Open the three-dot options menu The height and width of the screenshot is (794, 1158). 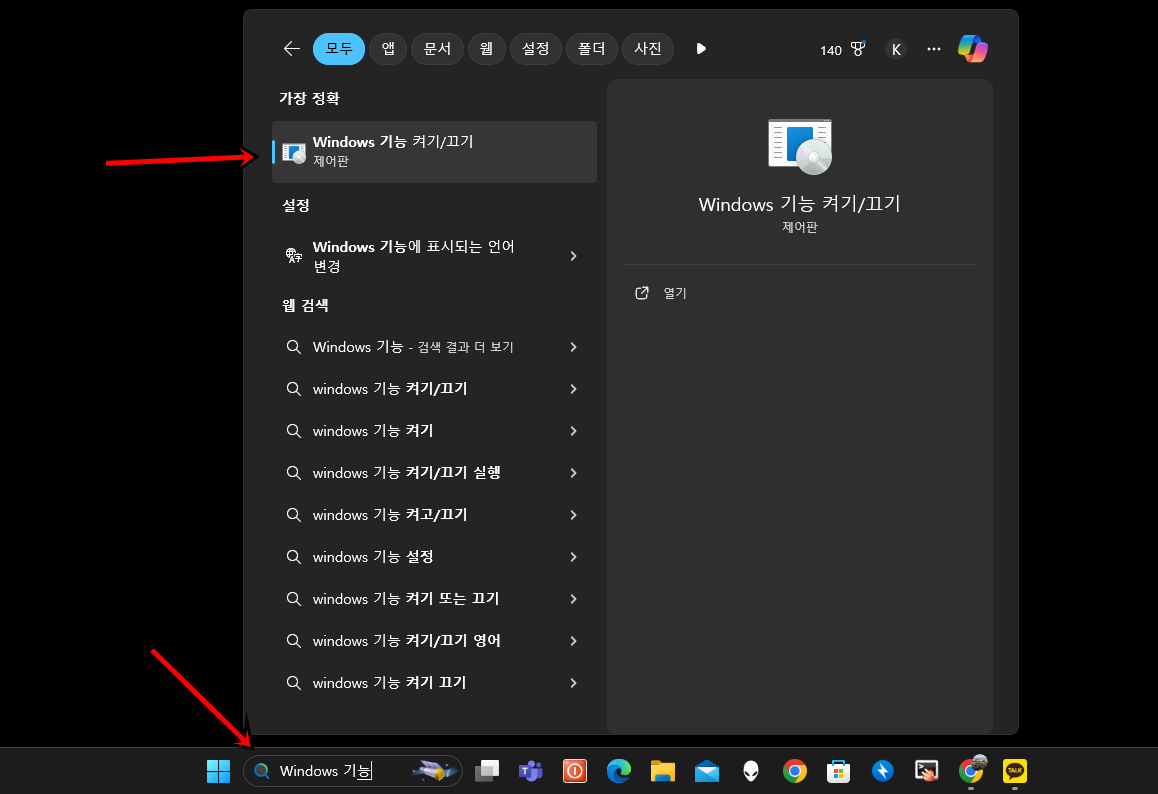point(934,49)
